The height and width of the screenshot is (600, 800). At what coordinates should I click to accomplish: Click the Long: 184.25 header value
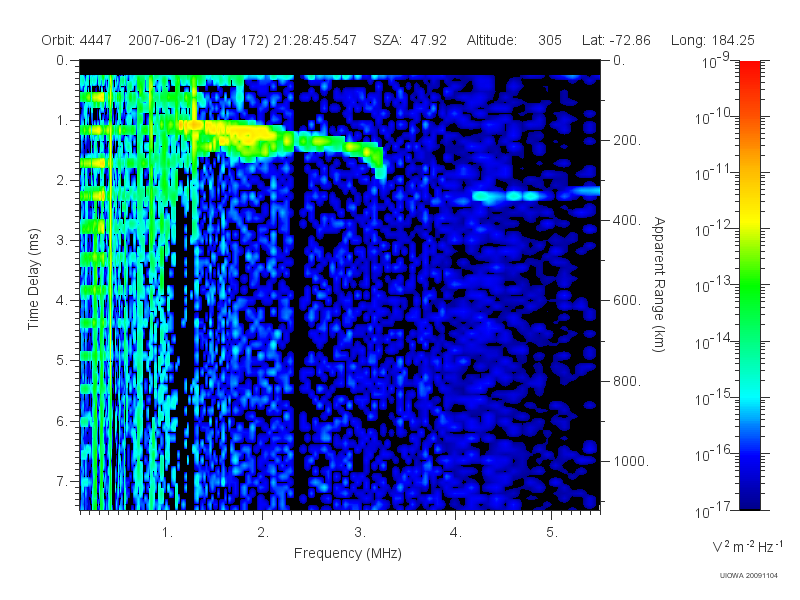(x=713, y=40)
